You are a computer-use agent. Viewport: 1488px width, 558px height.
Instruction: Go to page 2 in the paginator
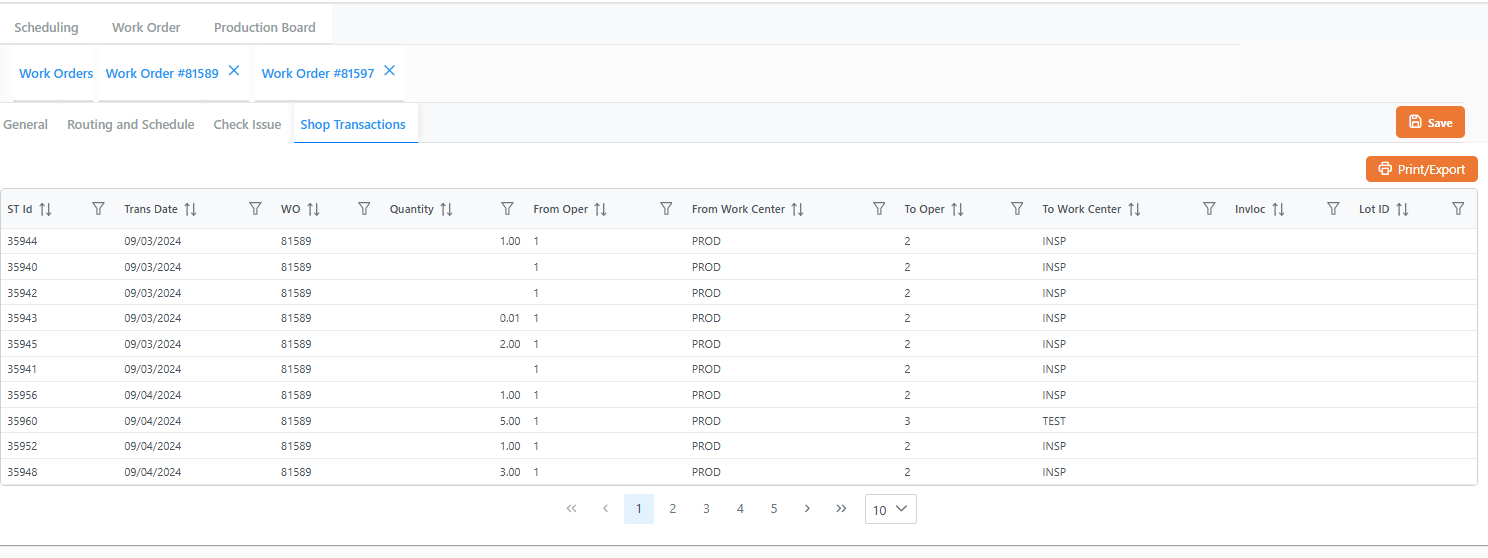pyautogui.click(x=673, y=509)
